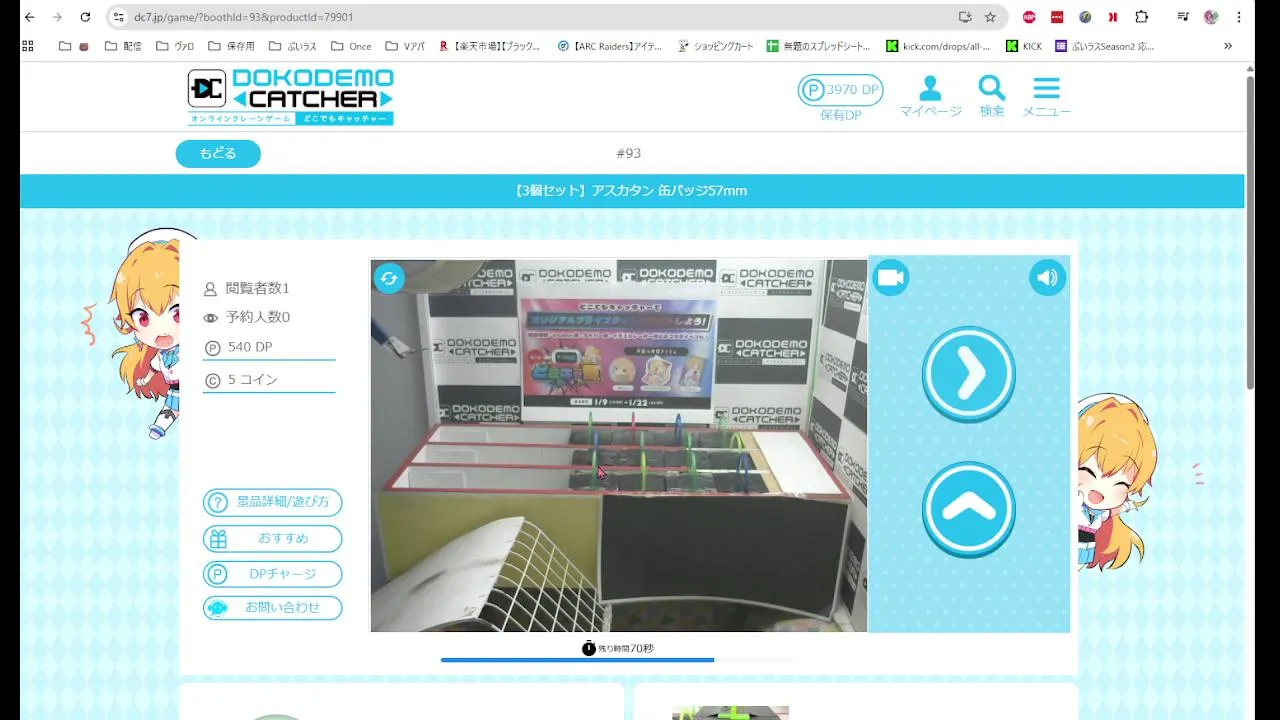Image resolution: width=1280 pixels, height=720 pixels.
Task: Open the ABP adblock extension icon
Action: (x=1029, y=17)
